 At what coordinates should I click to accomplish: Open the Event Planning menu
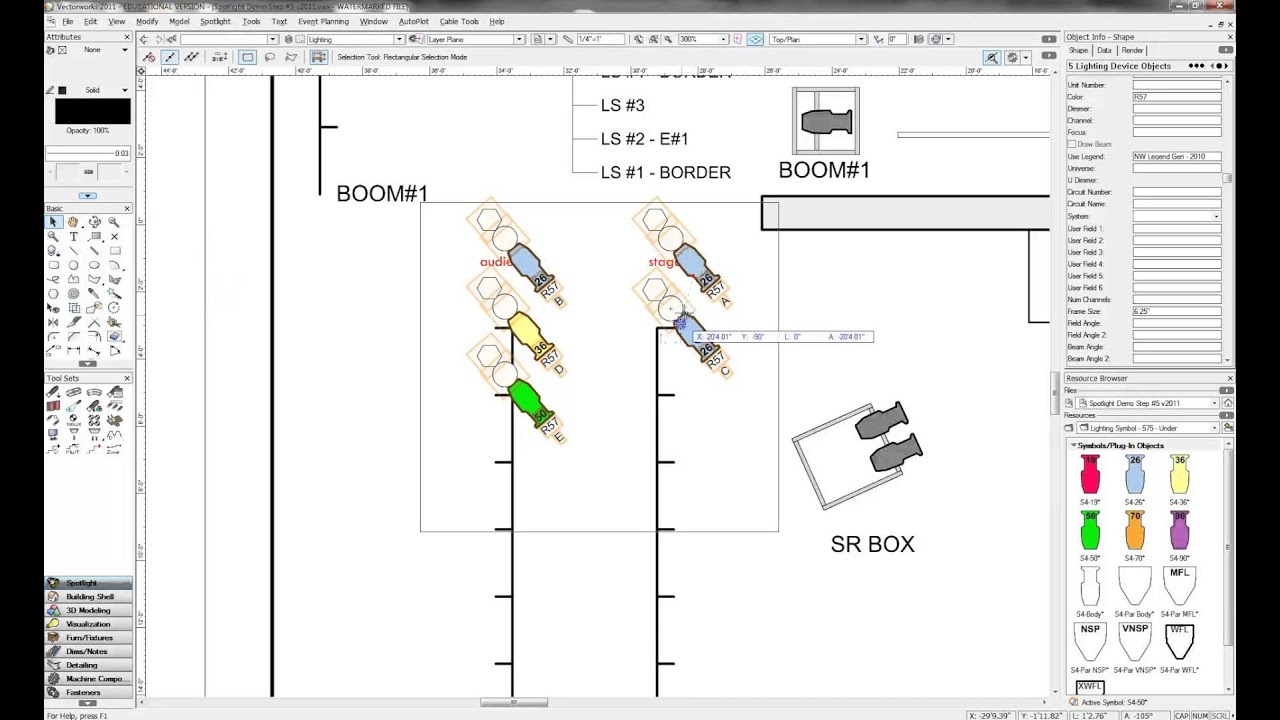323,21
